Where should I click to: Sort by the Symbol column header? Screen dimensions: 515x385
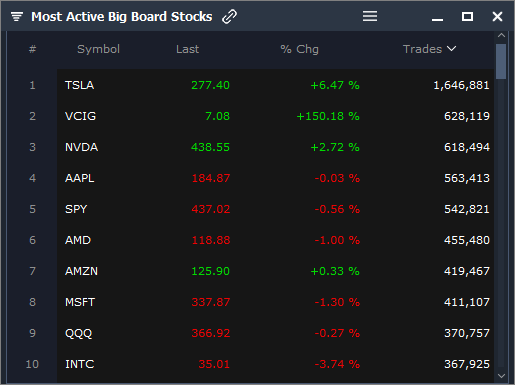pyautogui.click(x=98, y=49)
